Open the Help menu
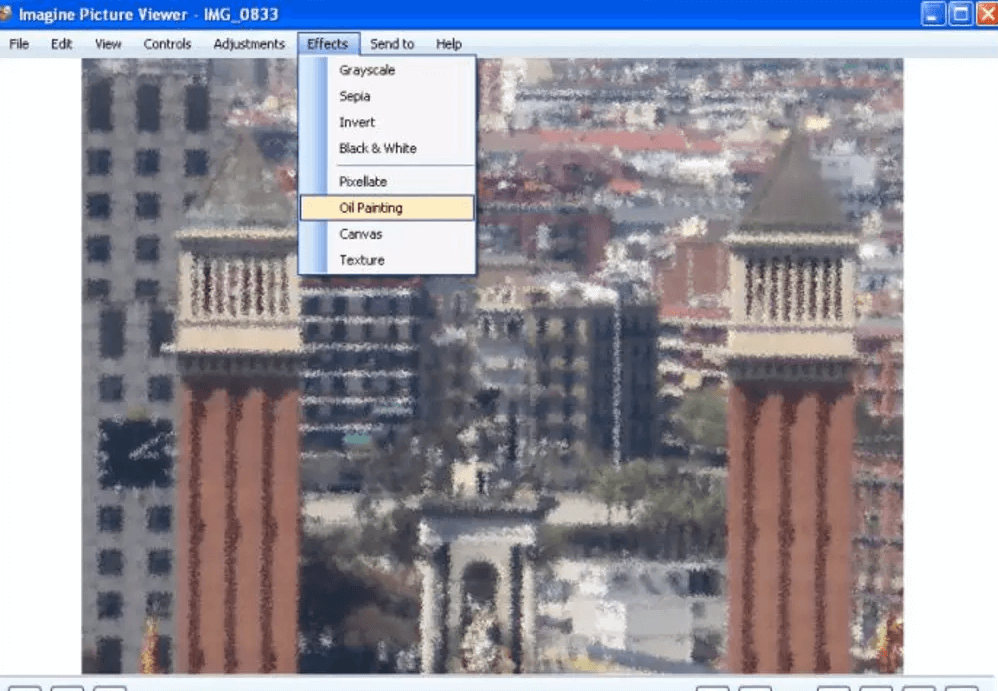Image resolution: width=998 pixels, height=691 pixels. (449, 44)
